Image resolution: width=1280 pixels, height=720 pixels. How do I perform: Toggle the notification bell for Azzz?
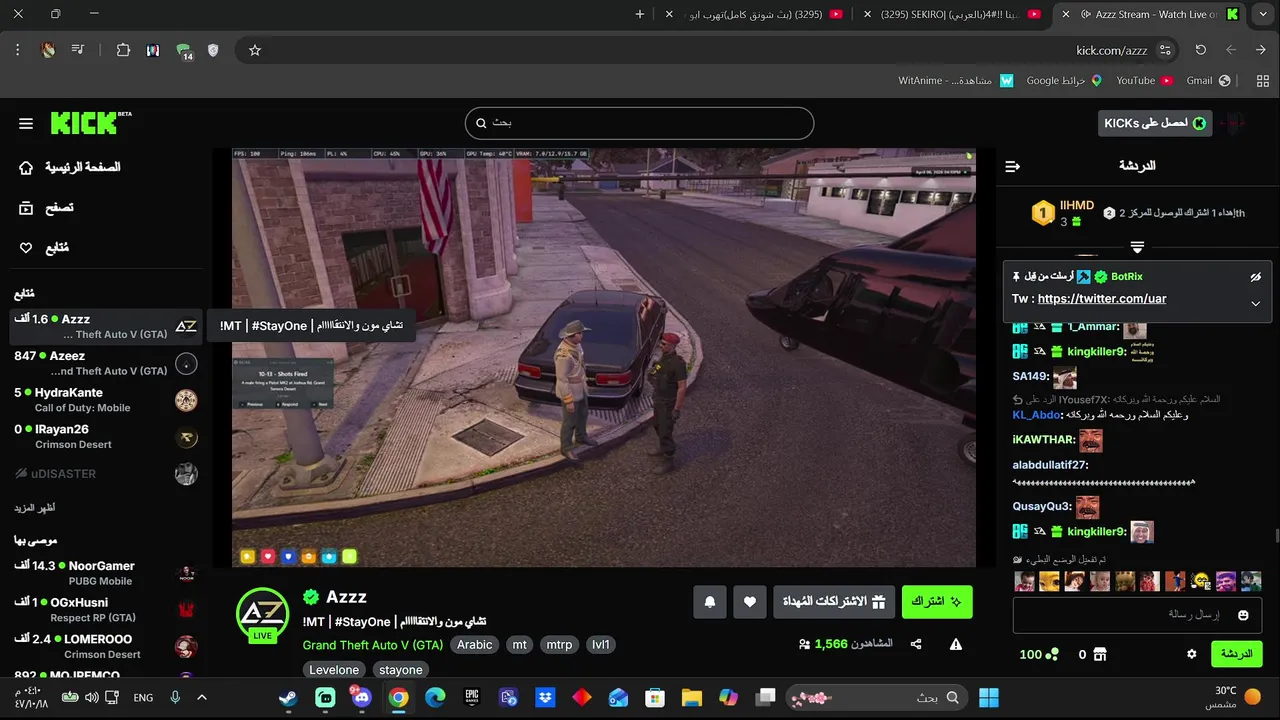pyautogui.click(x=710, y=602)
